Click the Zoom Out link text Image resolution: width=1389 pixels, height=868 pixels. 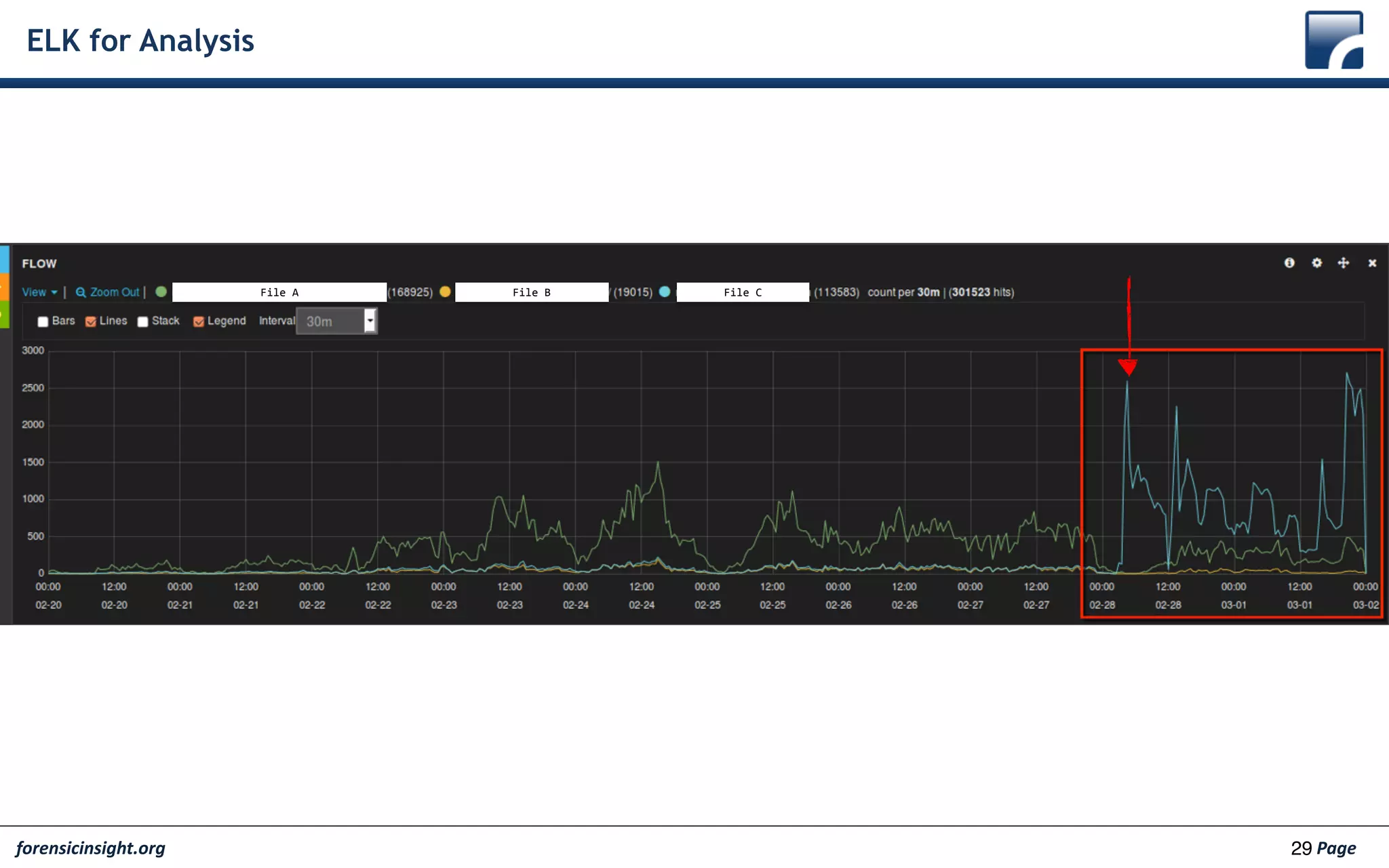click(115, 292)
